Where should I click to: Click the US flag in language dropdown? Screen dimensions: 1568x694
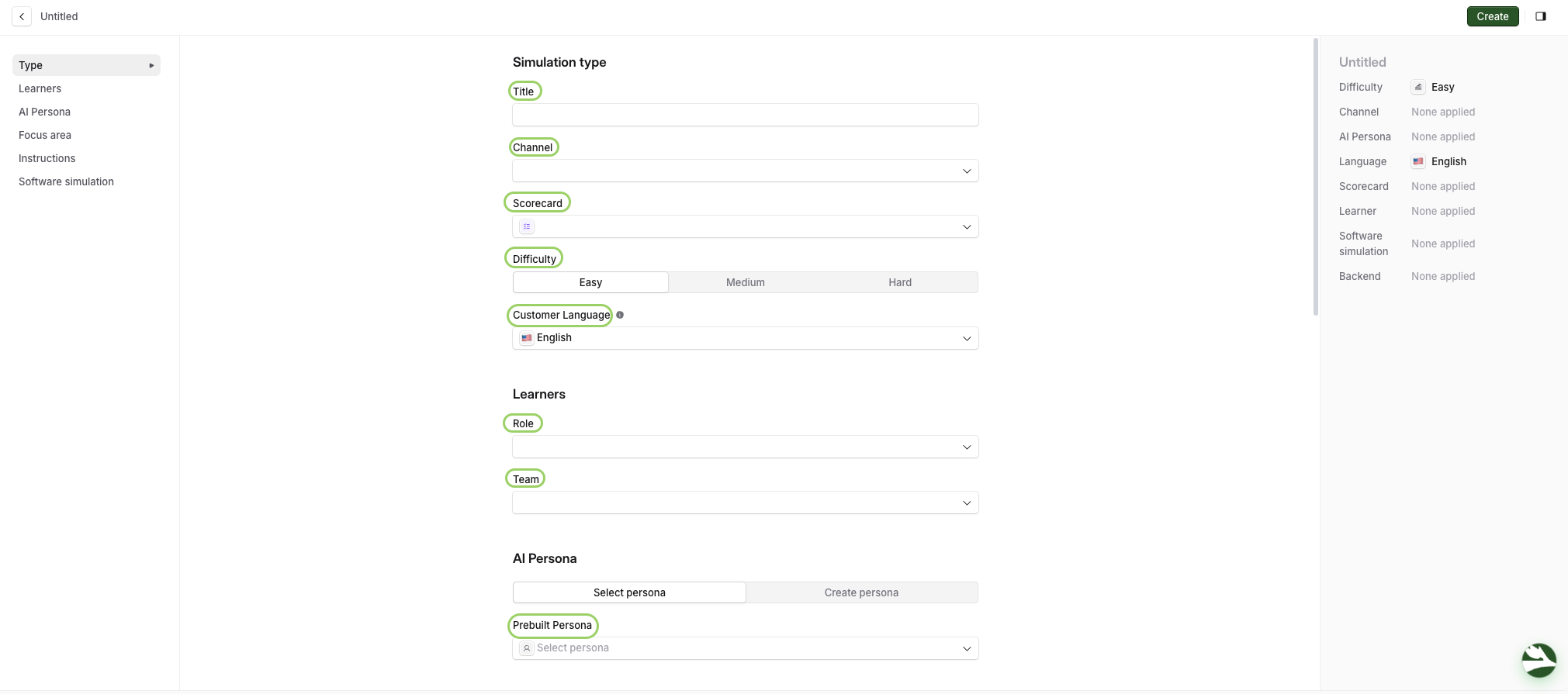pyautogui.click(x=527, y=338)
